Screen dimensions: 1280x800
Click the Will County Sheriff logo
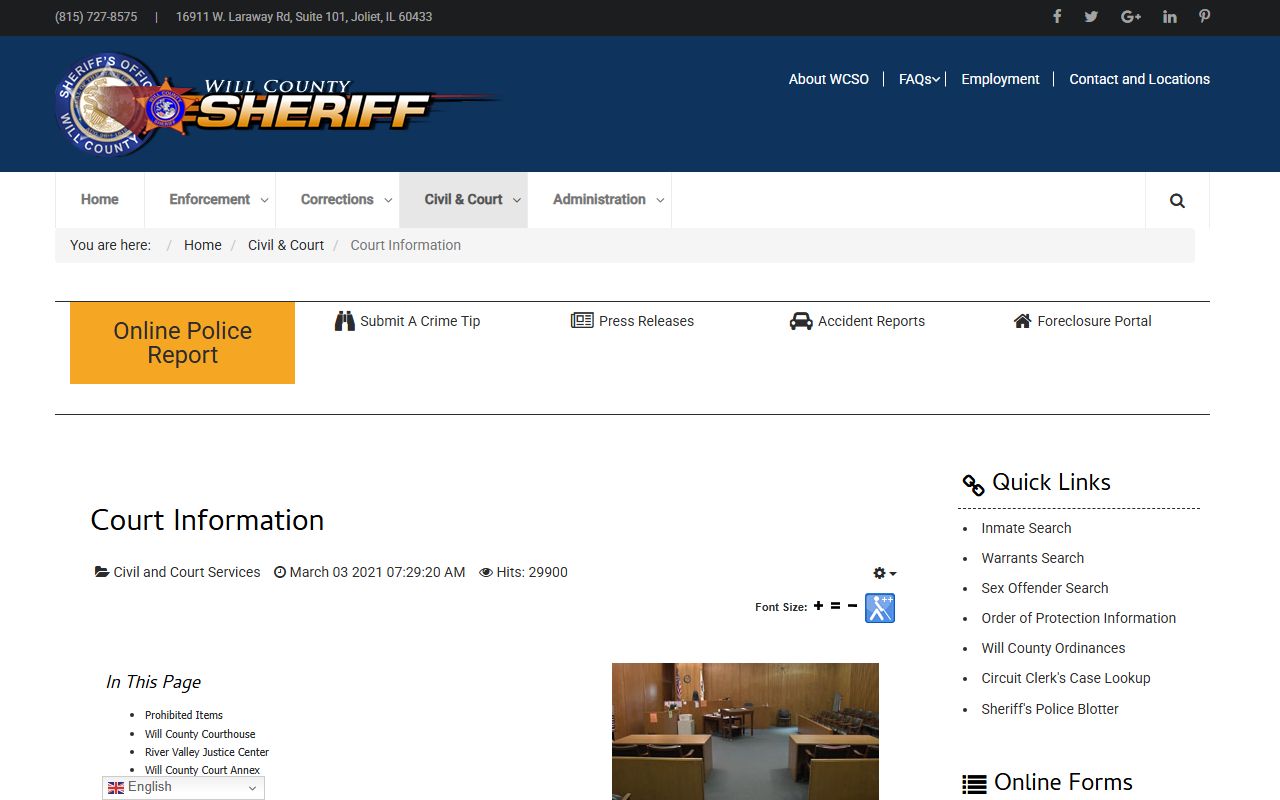pyautogui.click(x=278, y=105)
